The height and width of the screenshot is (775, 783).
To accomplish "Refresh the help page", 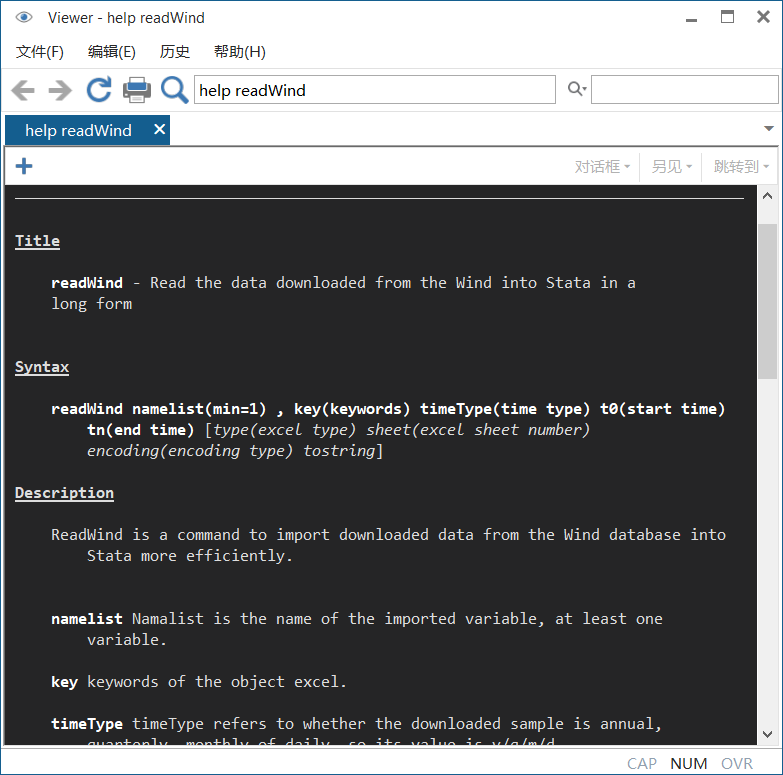I will pos(98,90).
